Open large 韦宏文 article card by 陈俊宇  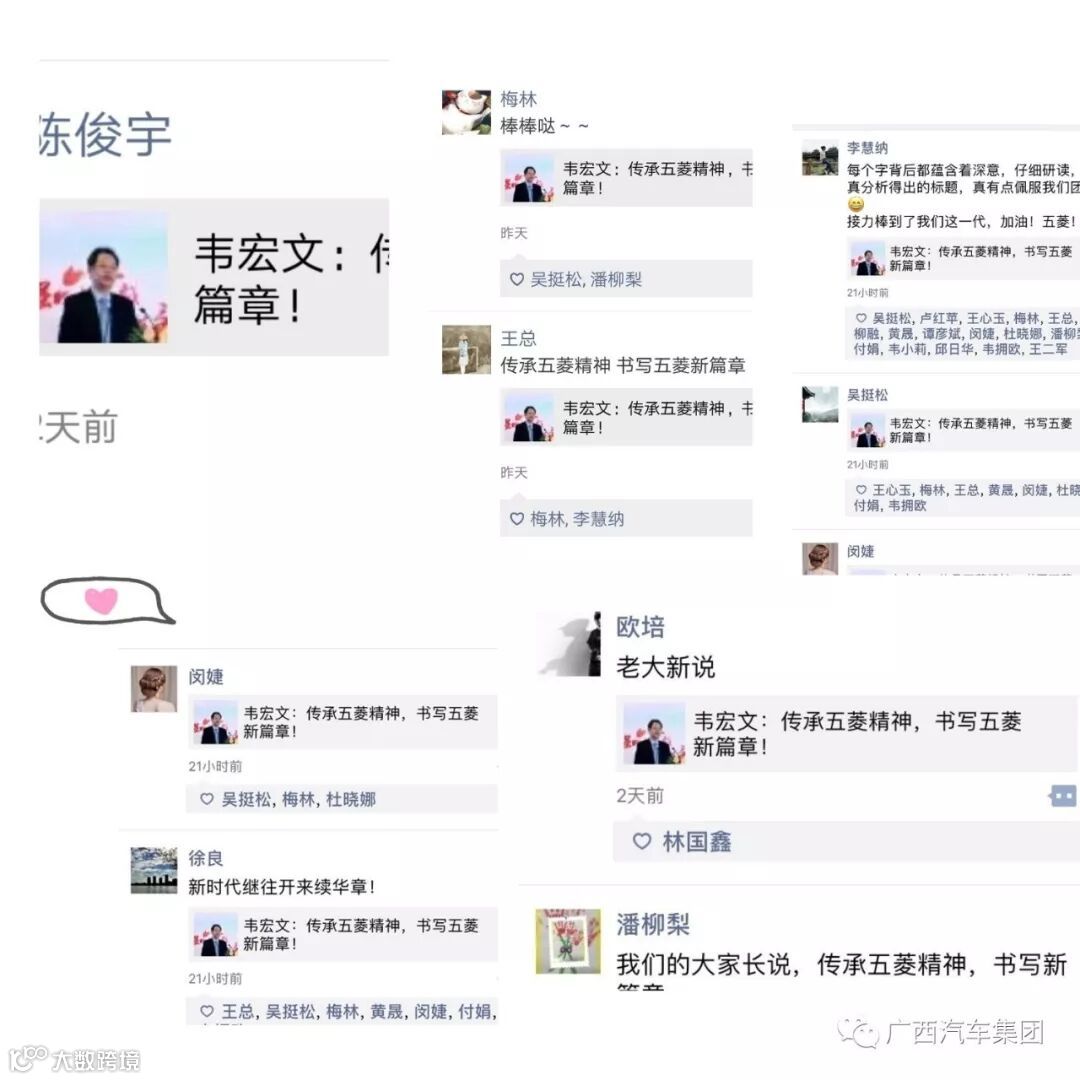tap(214, 277)
